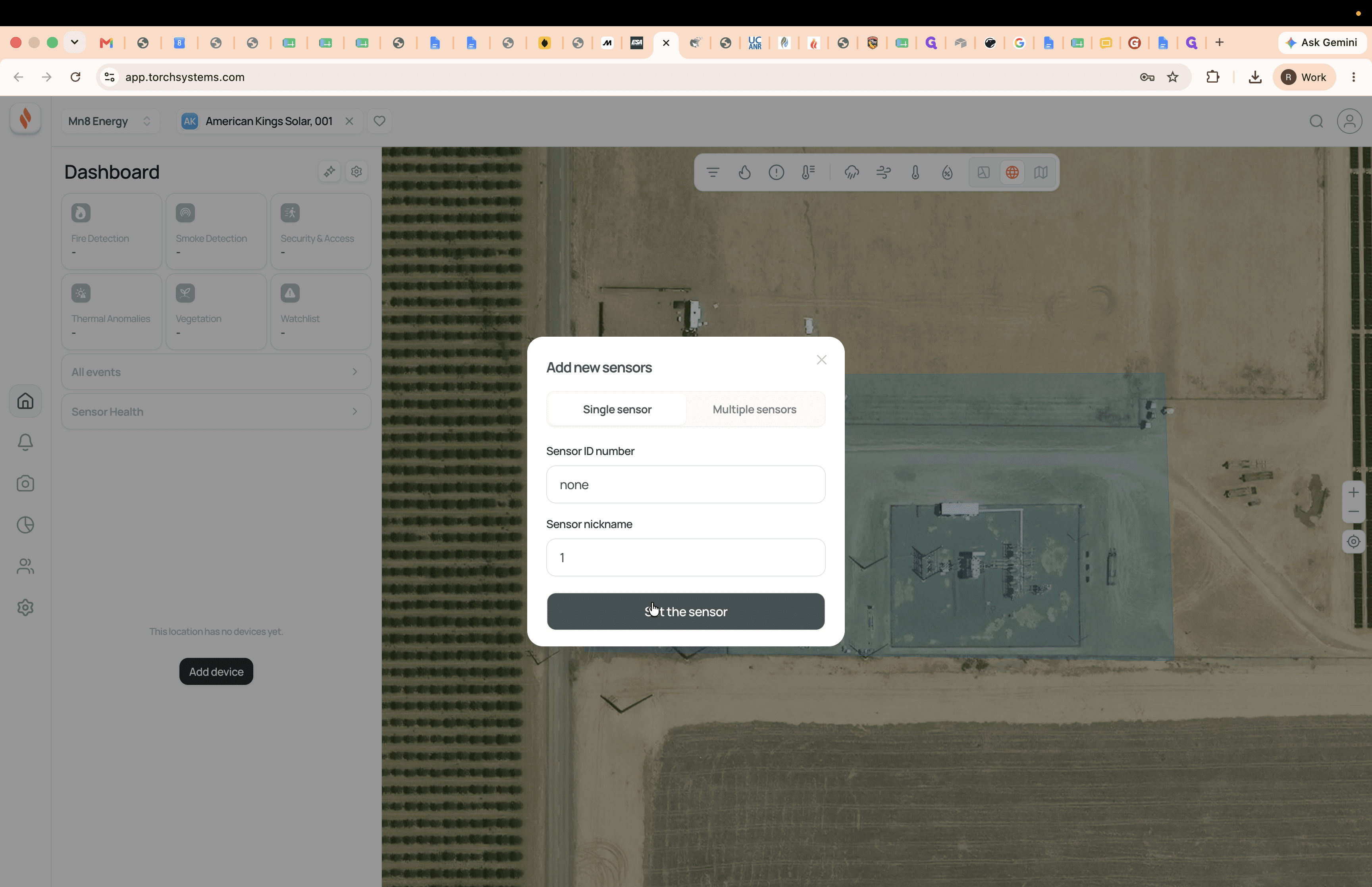Viewport: 1372px width, 887px height.
Task: Click the Ask Gemini button
Action: (x=1321, y=42)
